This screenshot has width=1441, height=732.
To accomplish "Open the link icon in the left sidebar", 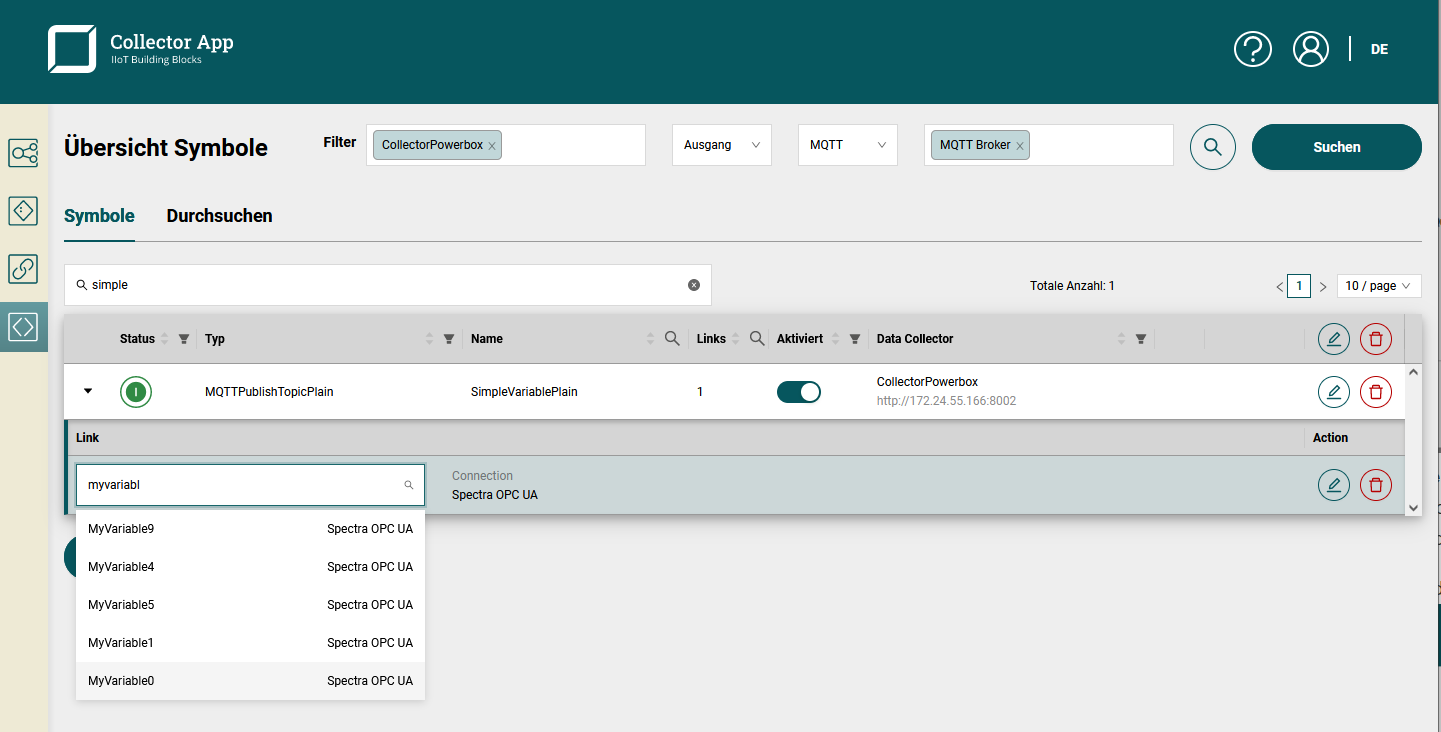I will coord(22,269).
